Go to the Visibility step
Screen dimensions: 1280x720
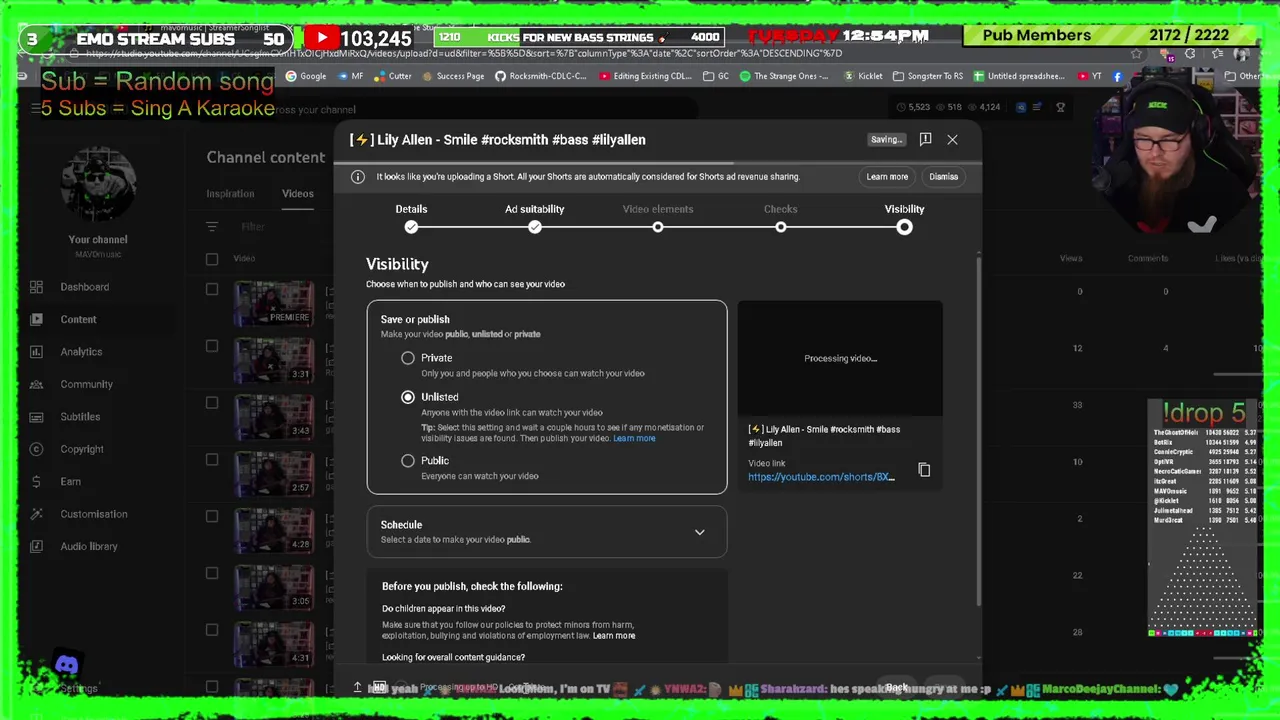904,217
